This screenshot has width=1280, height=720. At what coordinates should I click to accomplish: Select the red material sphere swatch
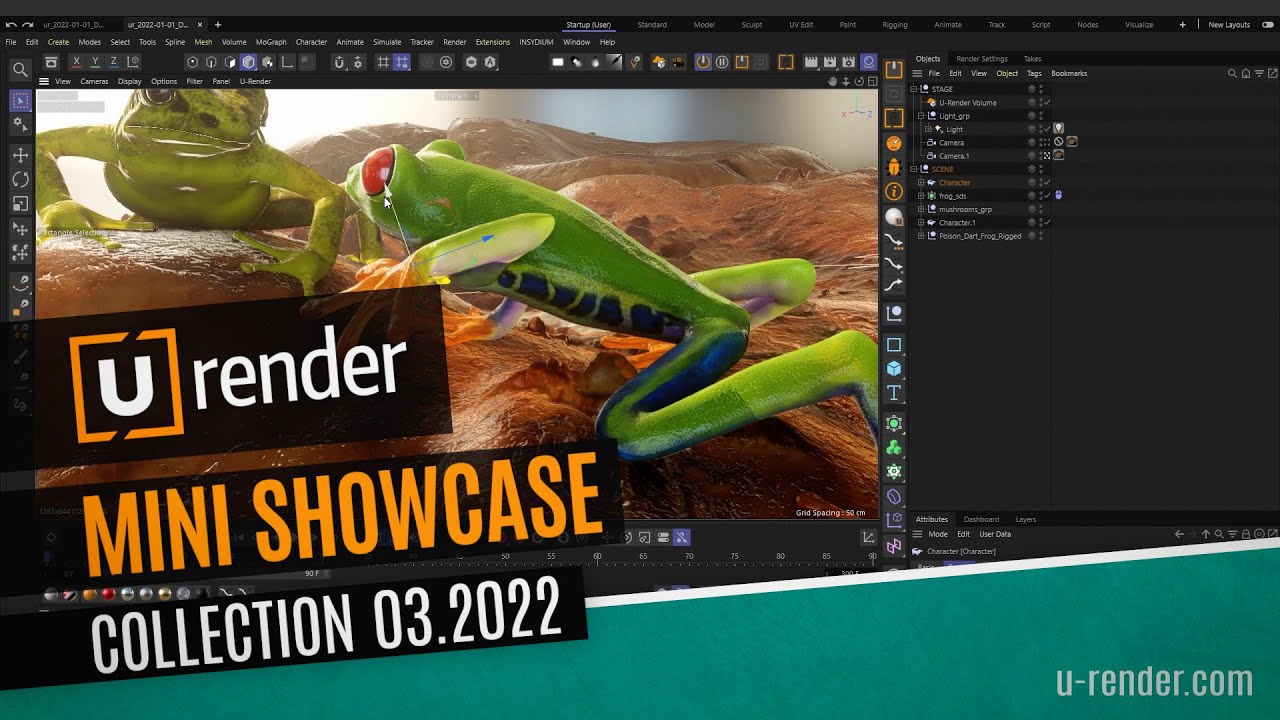click(108, 594)
